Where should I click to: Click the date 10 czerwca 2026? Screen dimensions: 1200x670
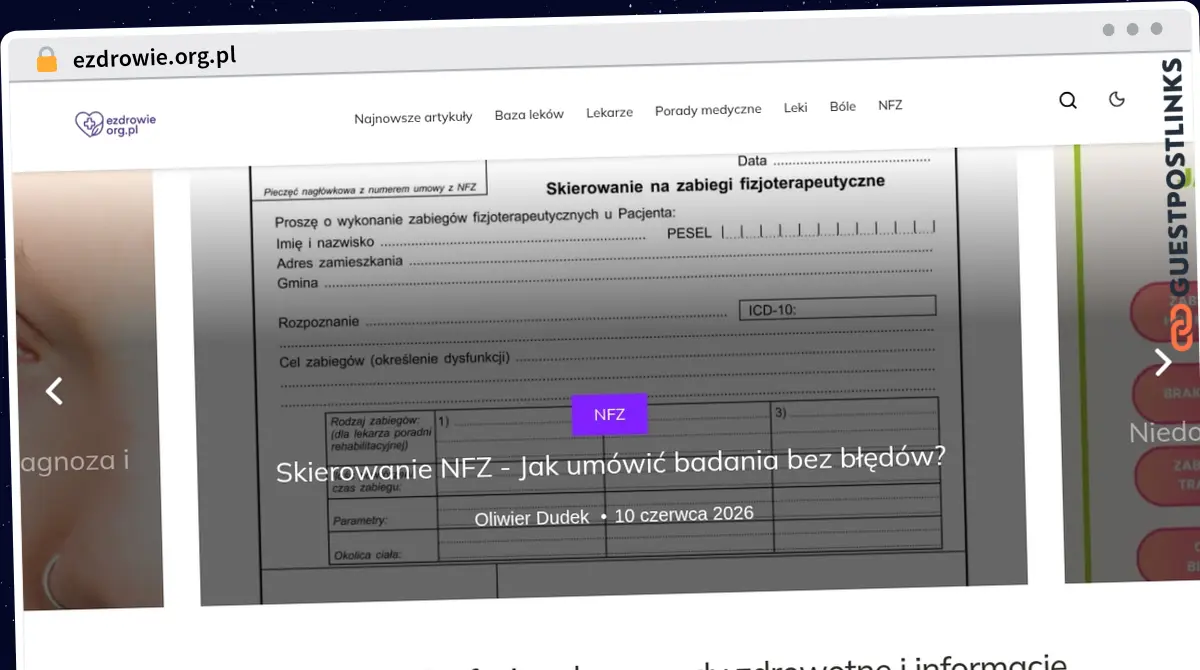tap(684, 514)
